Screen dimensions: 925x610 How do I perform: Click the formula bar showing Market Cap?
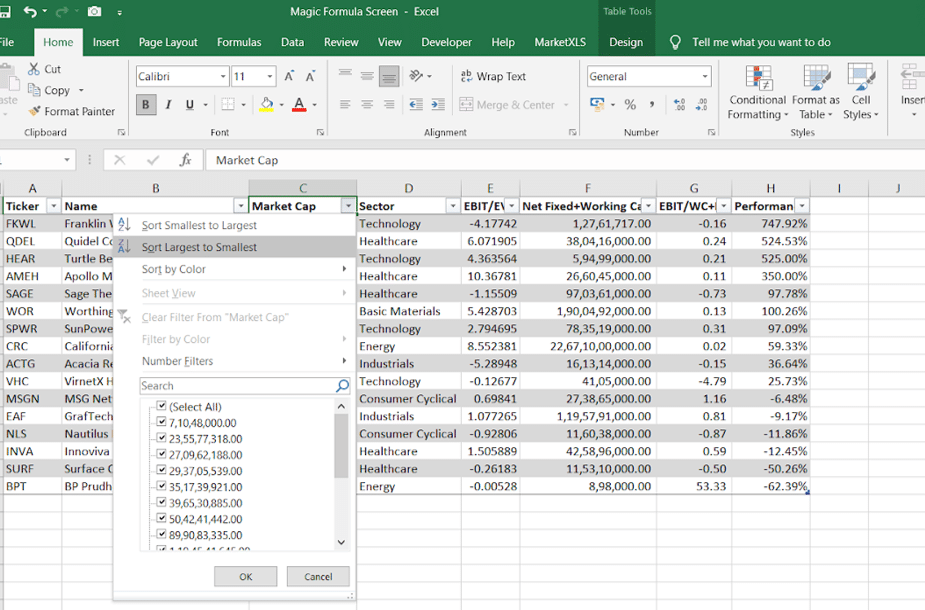[563, 160]
